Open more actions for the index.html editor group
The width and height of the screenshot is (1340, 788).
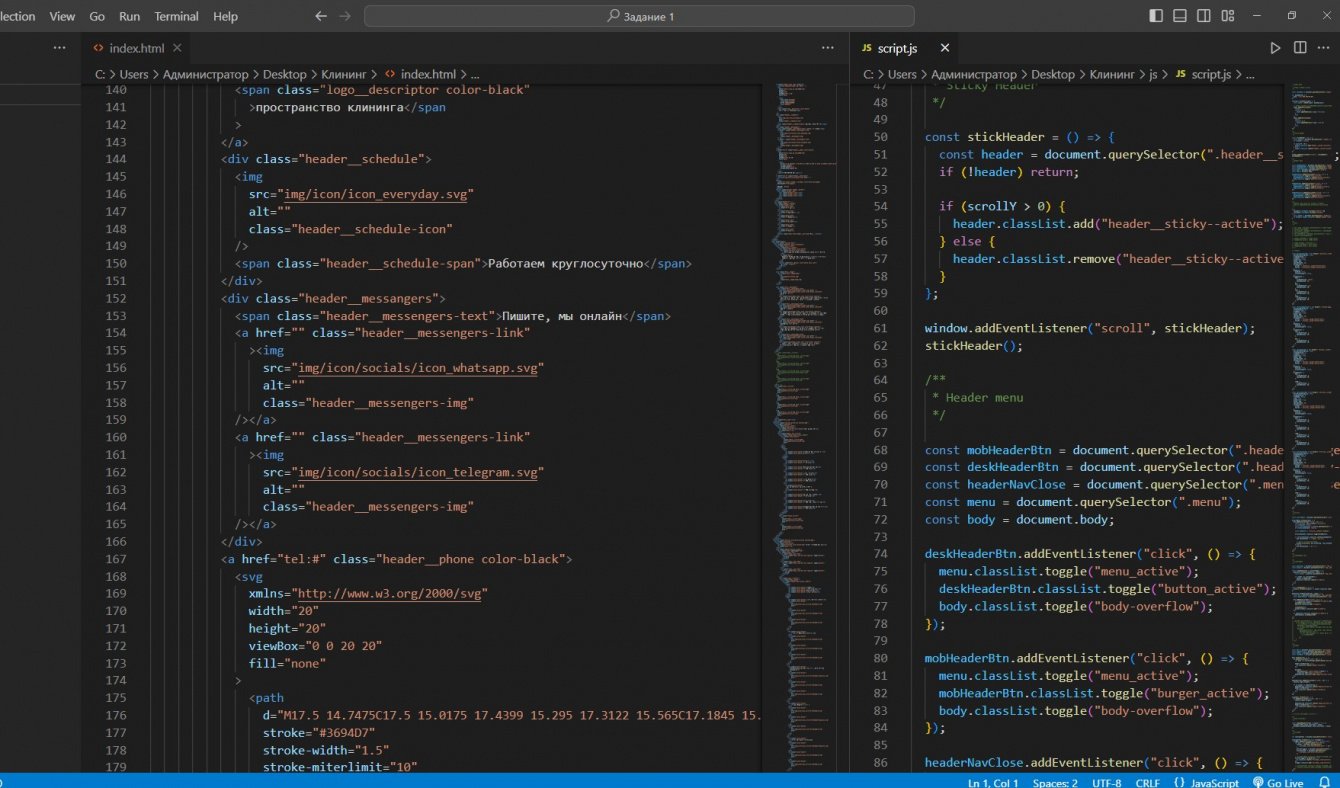[x=827, y=48]
